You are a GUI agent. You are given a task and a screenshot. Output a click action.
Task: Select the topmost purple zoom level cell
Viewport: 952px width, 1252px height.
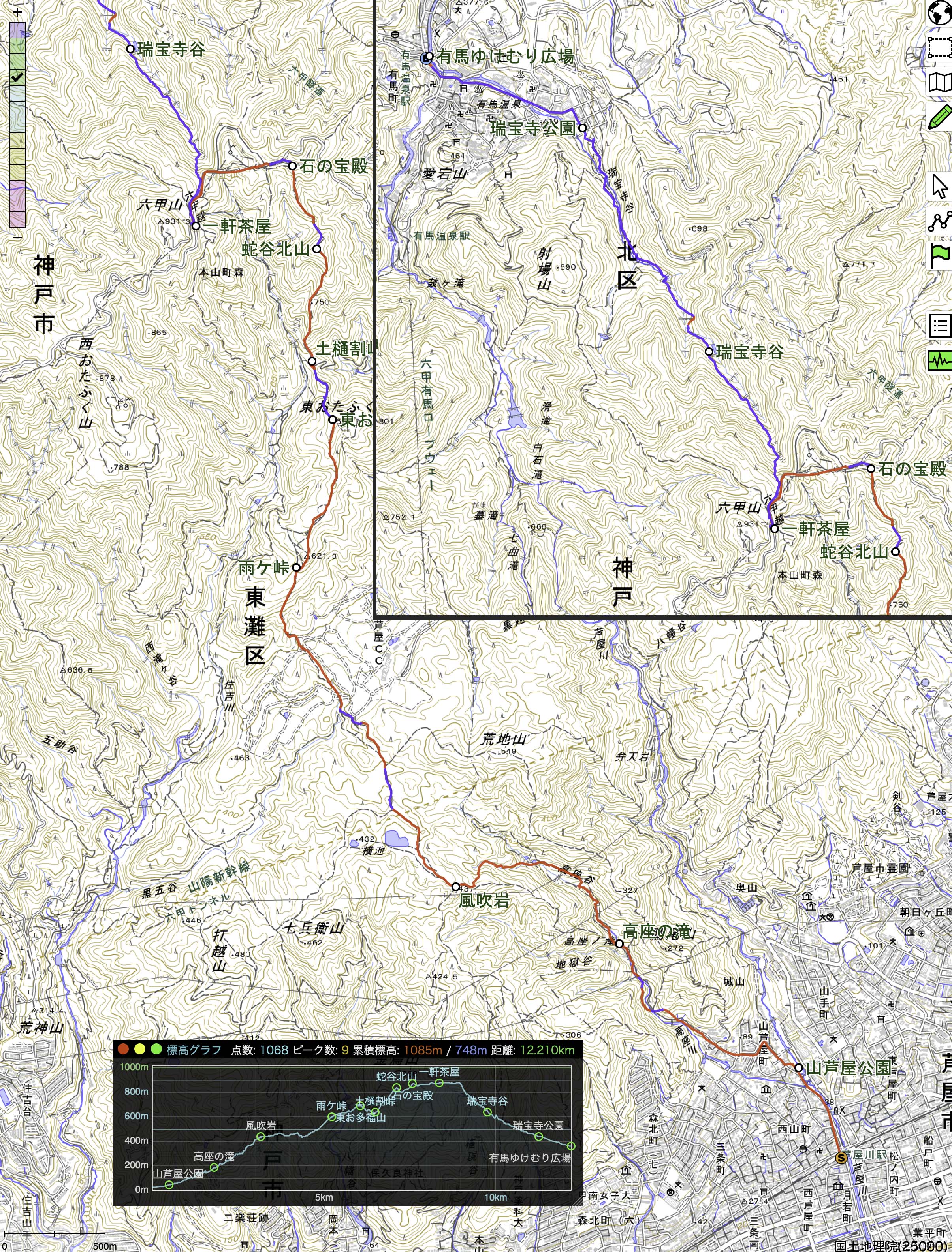click(x=17, y=30)
